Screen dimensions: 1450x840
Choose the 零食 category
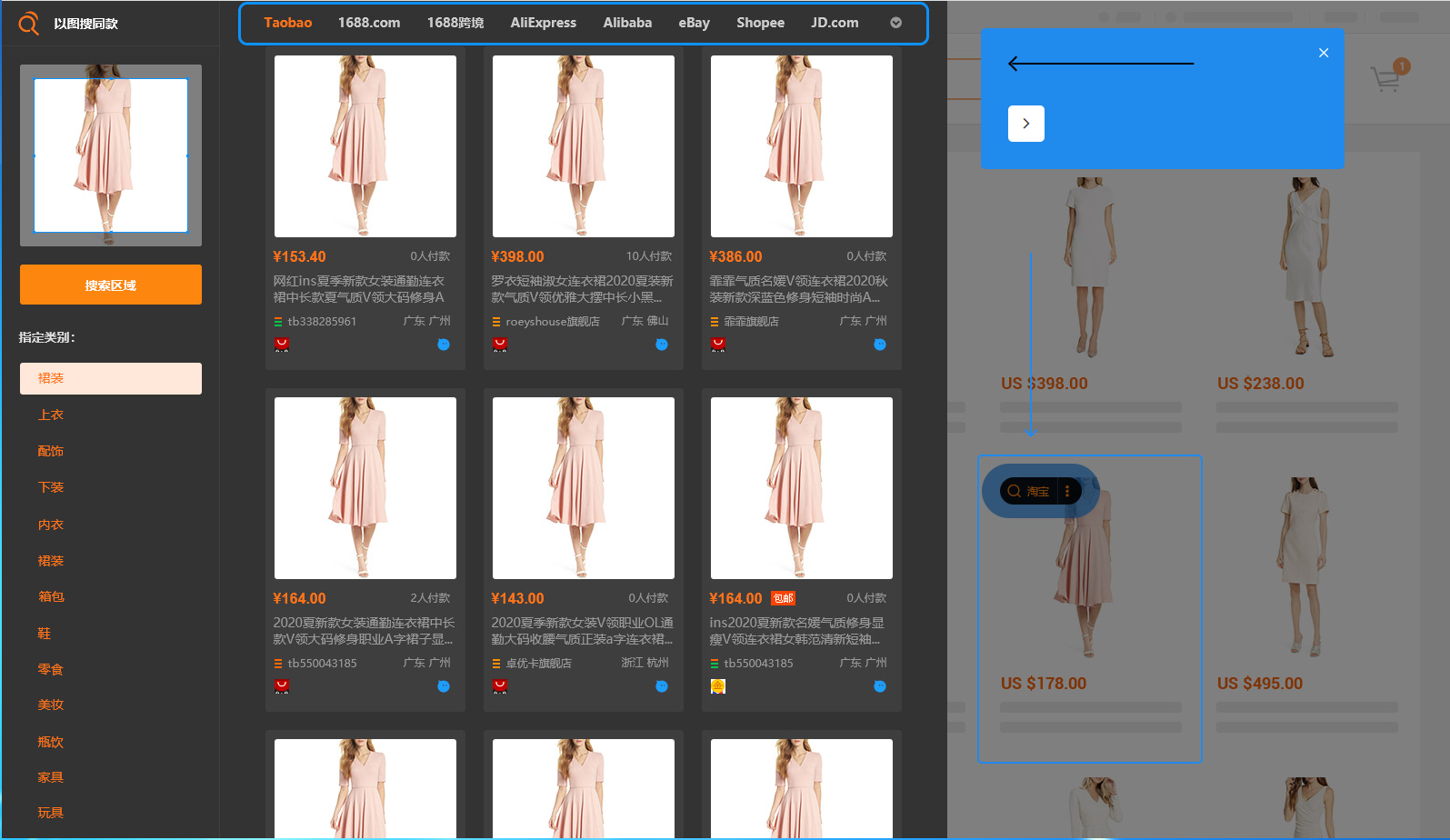coord(51,669)
